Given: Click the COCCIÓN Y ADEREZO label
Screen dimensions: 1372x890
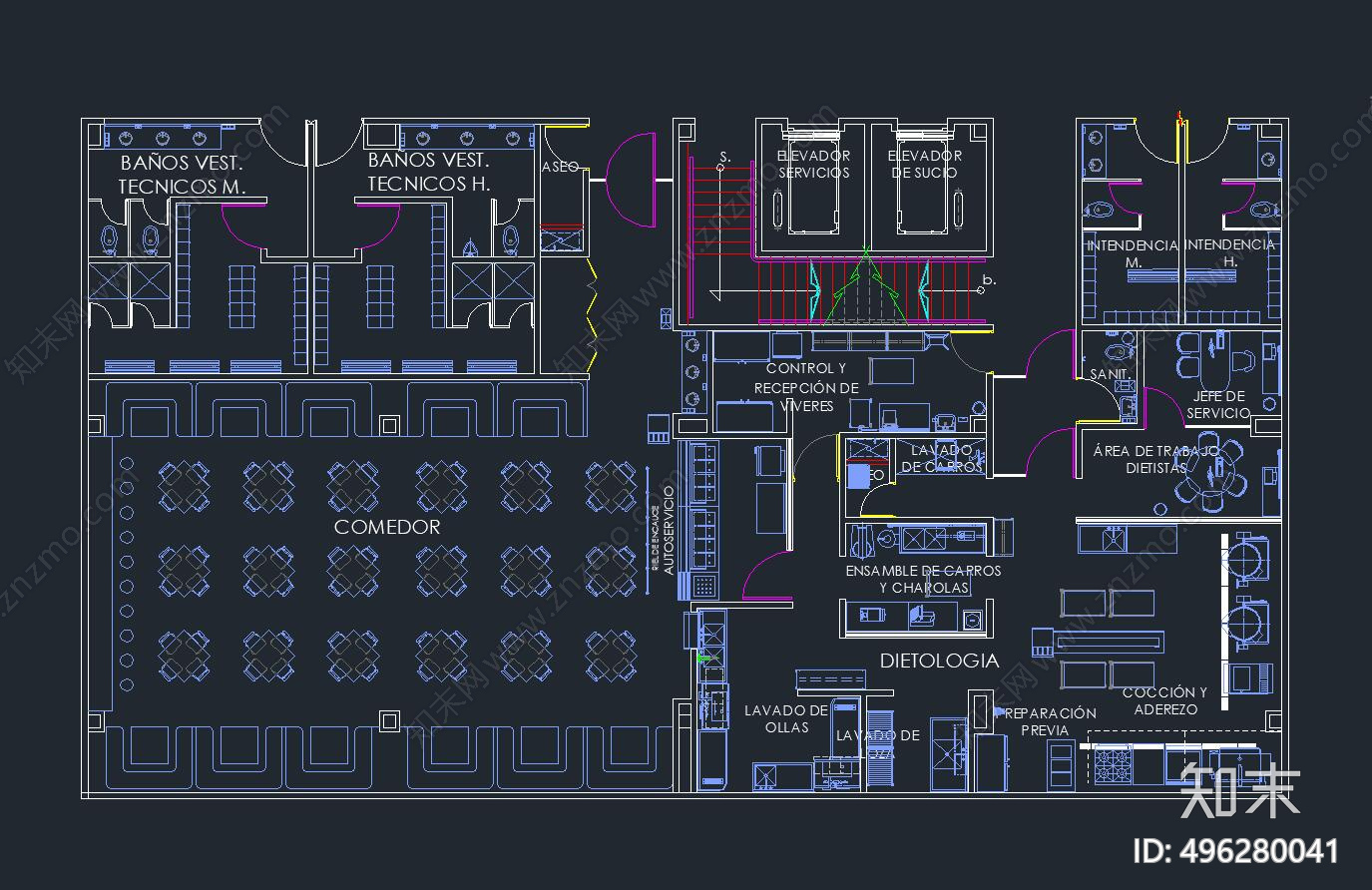Looking at the screenshot, I should (1164, 700).
